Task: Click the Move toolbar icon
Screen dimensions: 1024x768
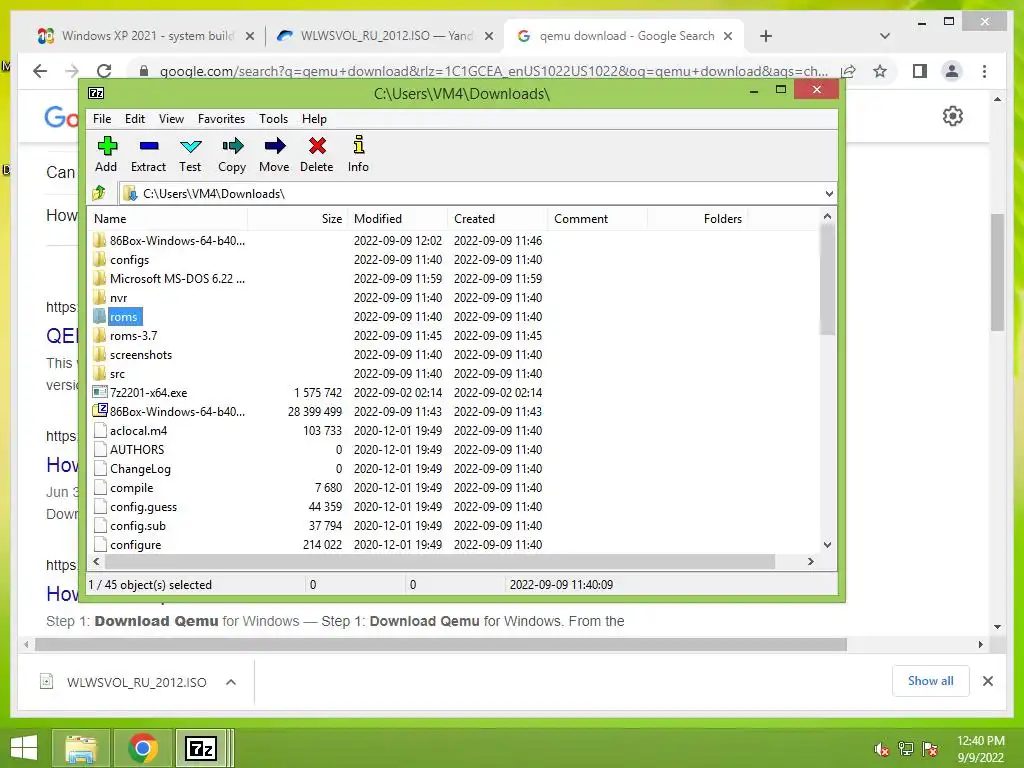Action: coord(274,155)
